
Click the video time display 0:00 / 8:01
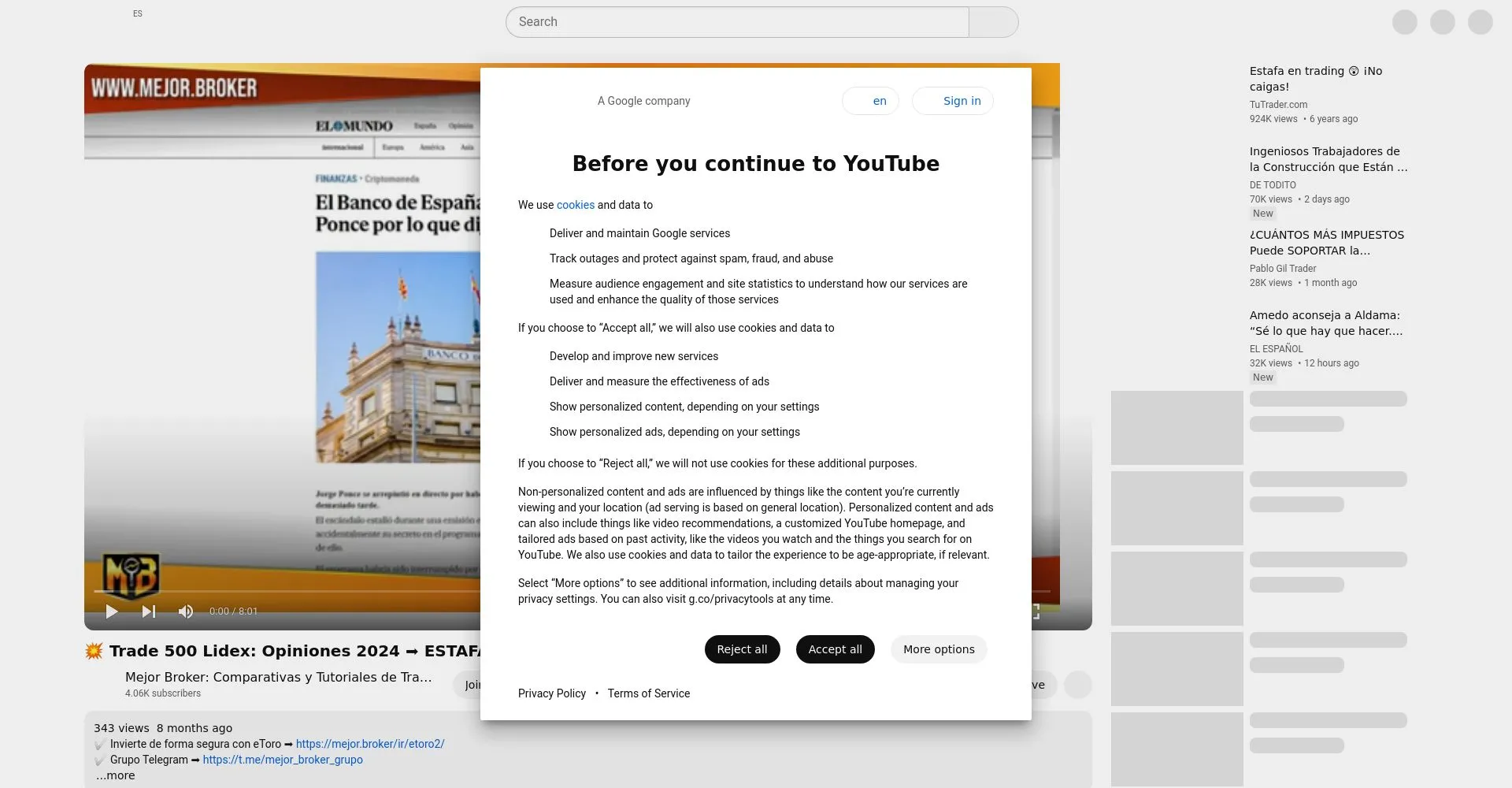(x=233, y=611)
